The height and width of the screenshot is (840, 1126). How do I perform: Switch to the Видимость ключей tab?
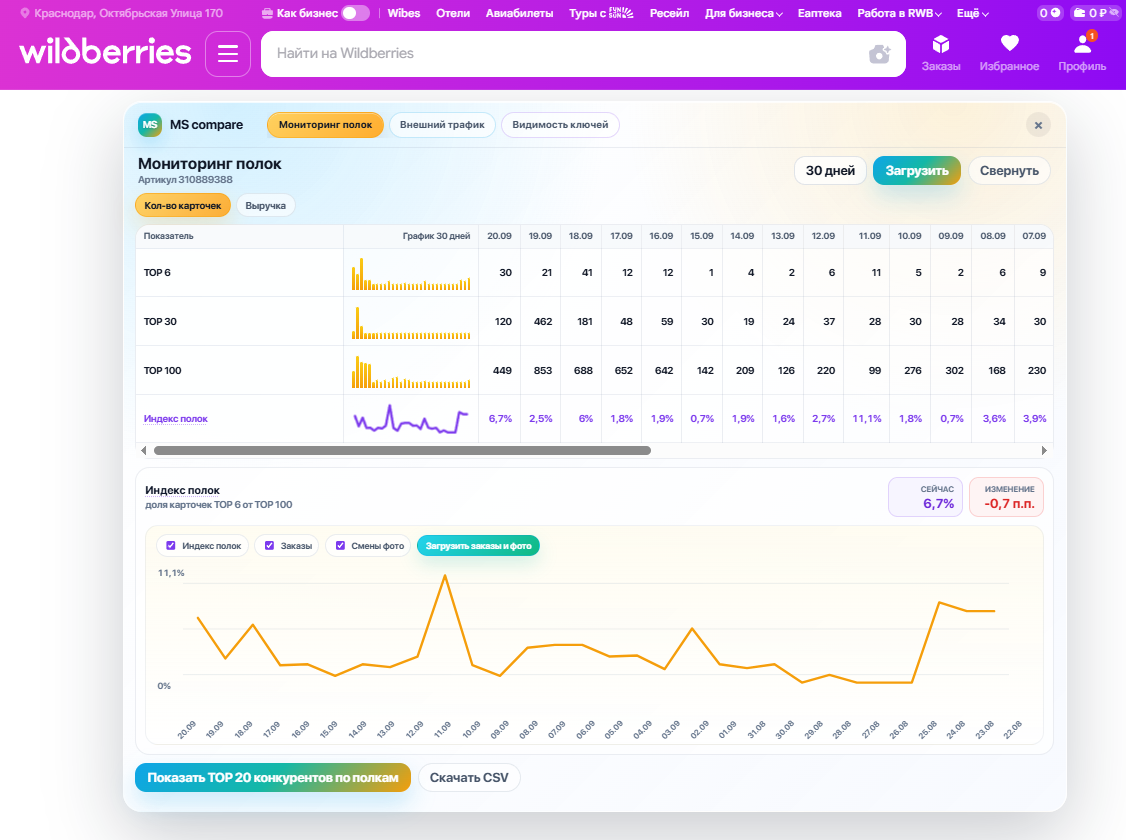pos(560,125)
